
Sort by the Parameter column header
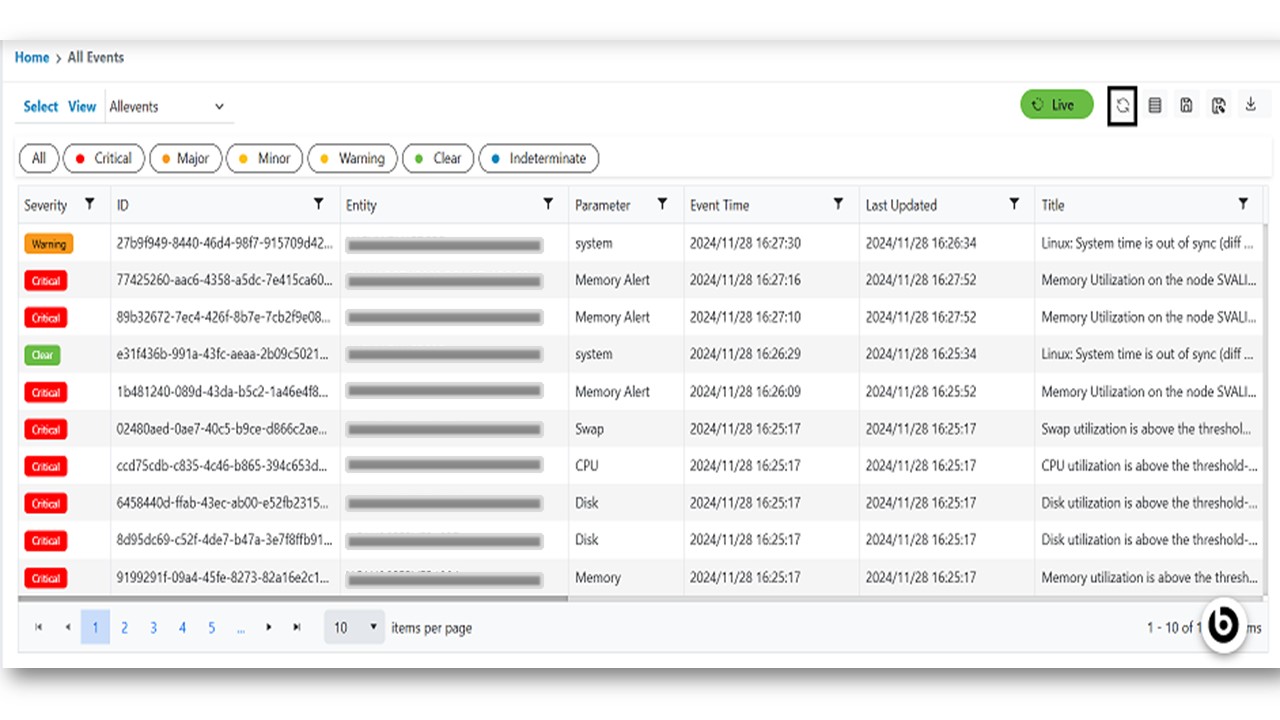point(603,205)
